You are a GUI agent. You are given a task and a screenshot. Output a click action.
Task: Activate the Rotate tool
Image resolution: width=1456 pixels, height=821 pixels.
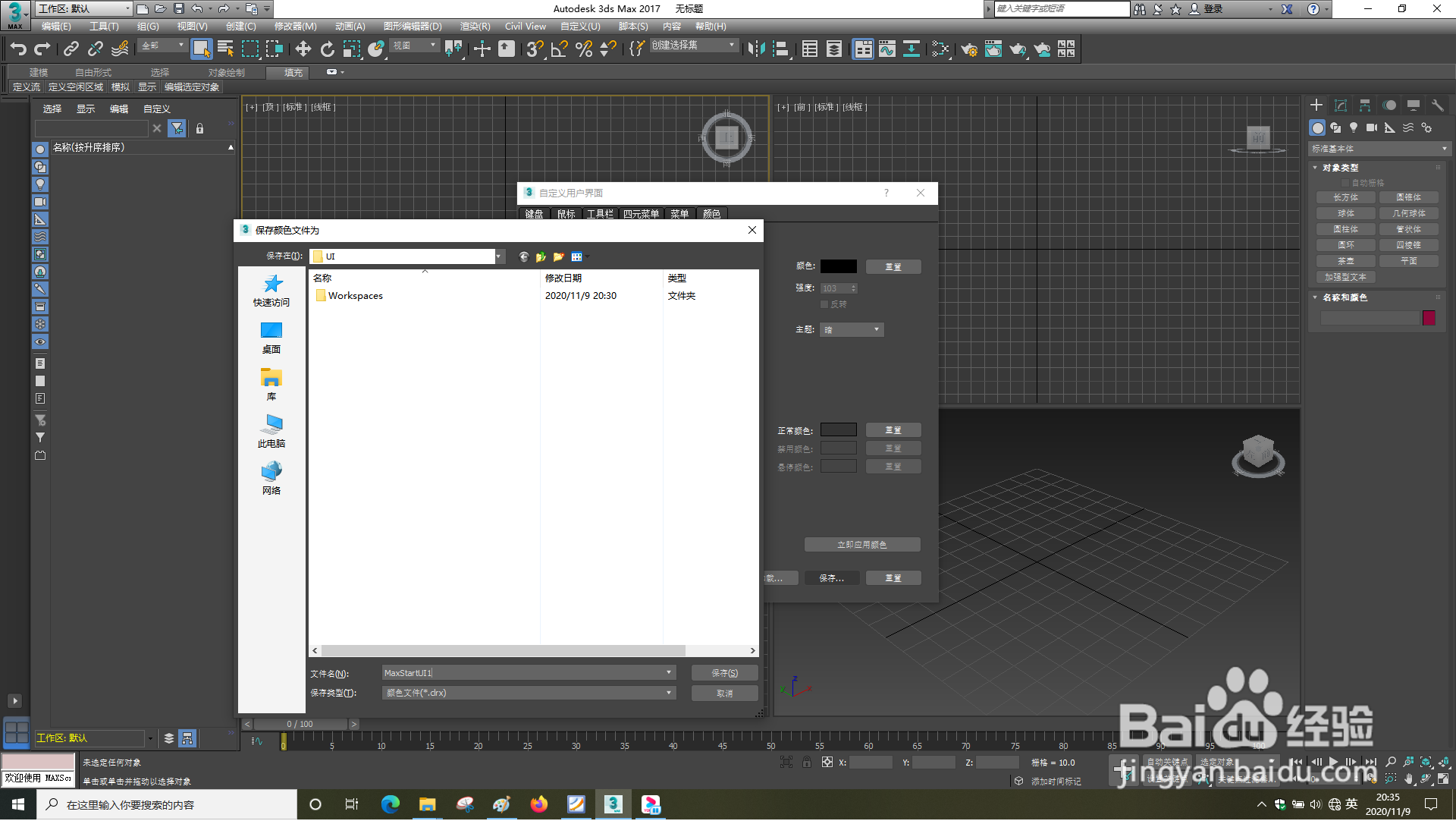tap(327, 49)
